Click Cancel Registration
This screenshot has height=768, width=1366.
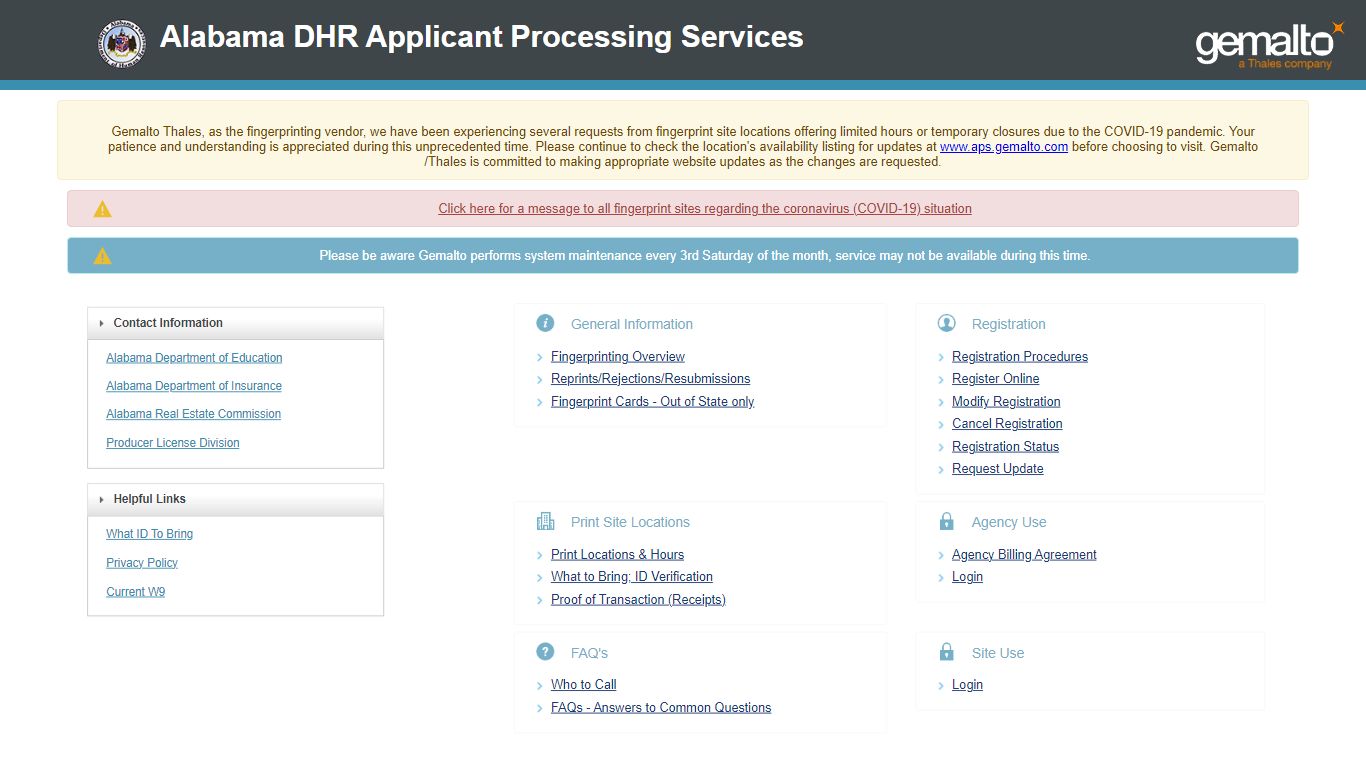(1007, 424)
